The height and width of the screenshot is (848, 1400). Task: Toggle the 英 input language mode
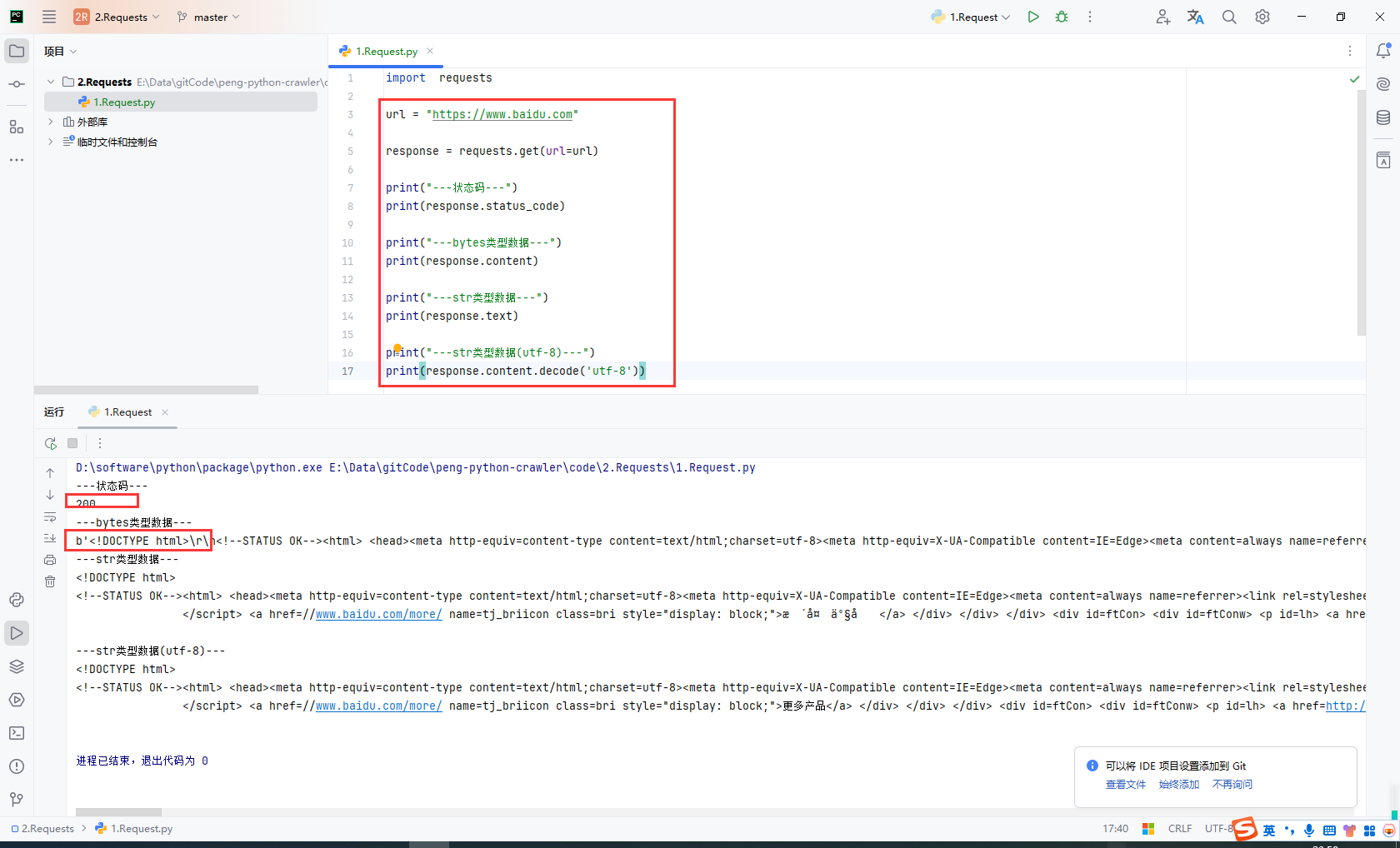pos(1268,830)
